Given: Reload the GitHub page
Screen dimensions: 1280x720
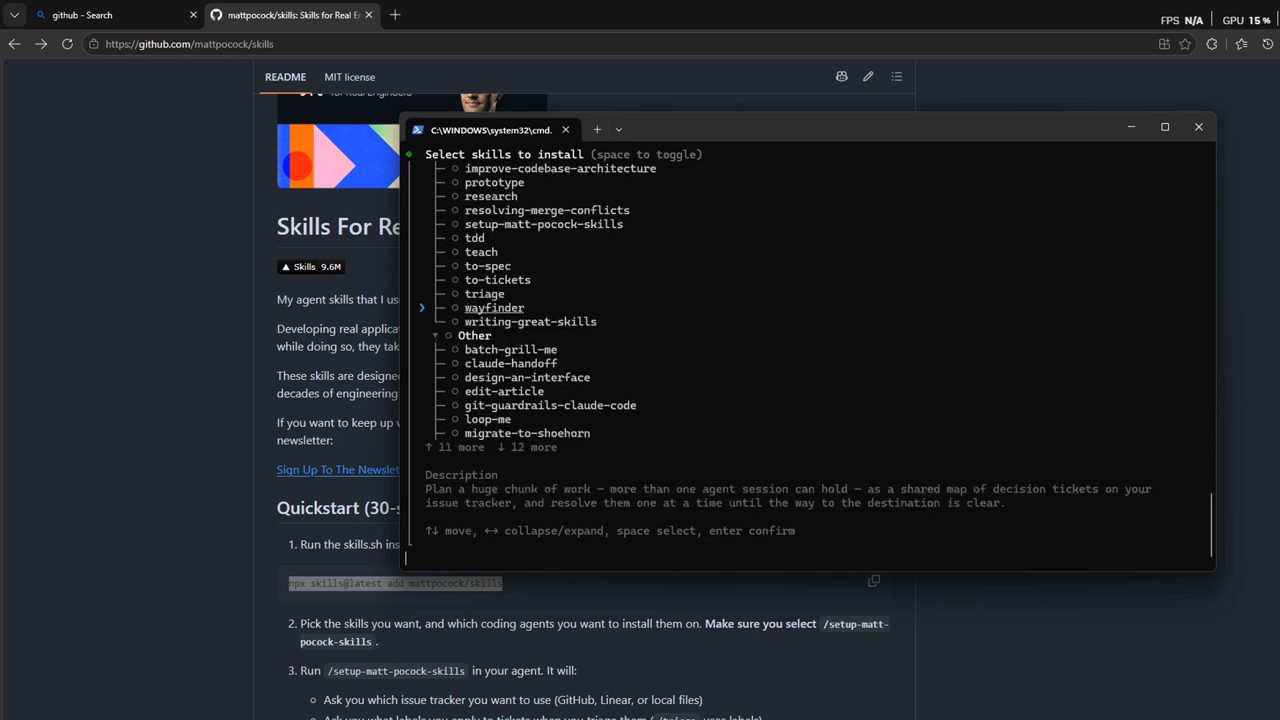Looking at the screenshot, I should 67,44.
